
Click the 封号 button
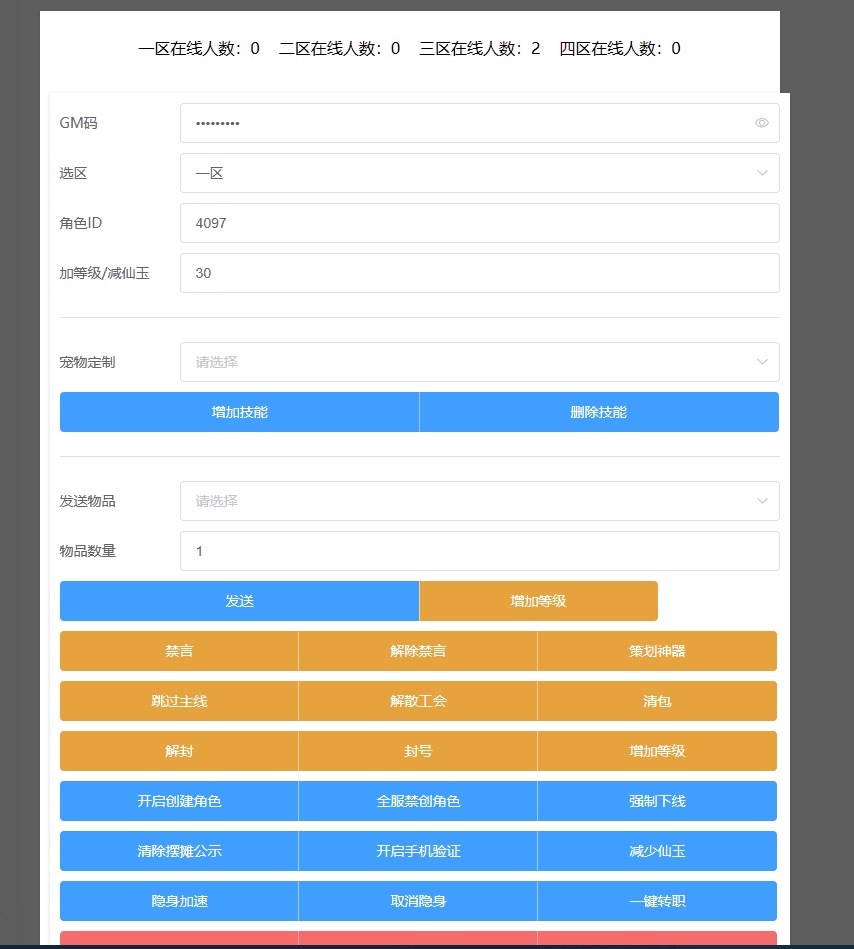418,751
